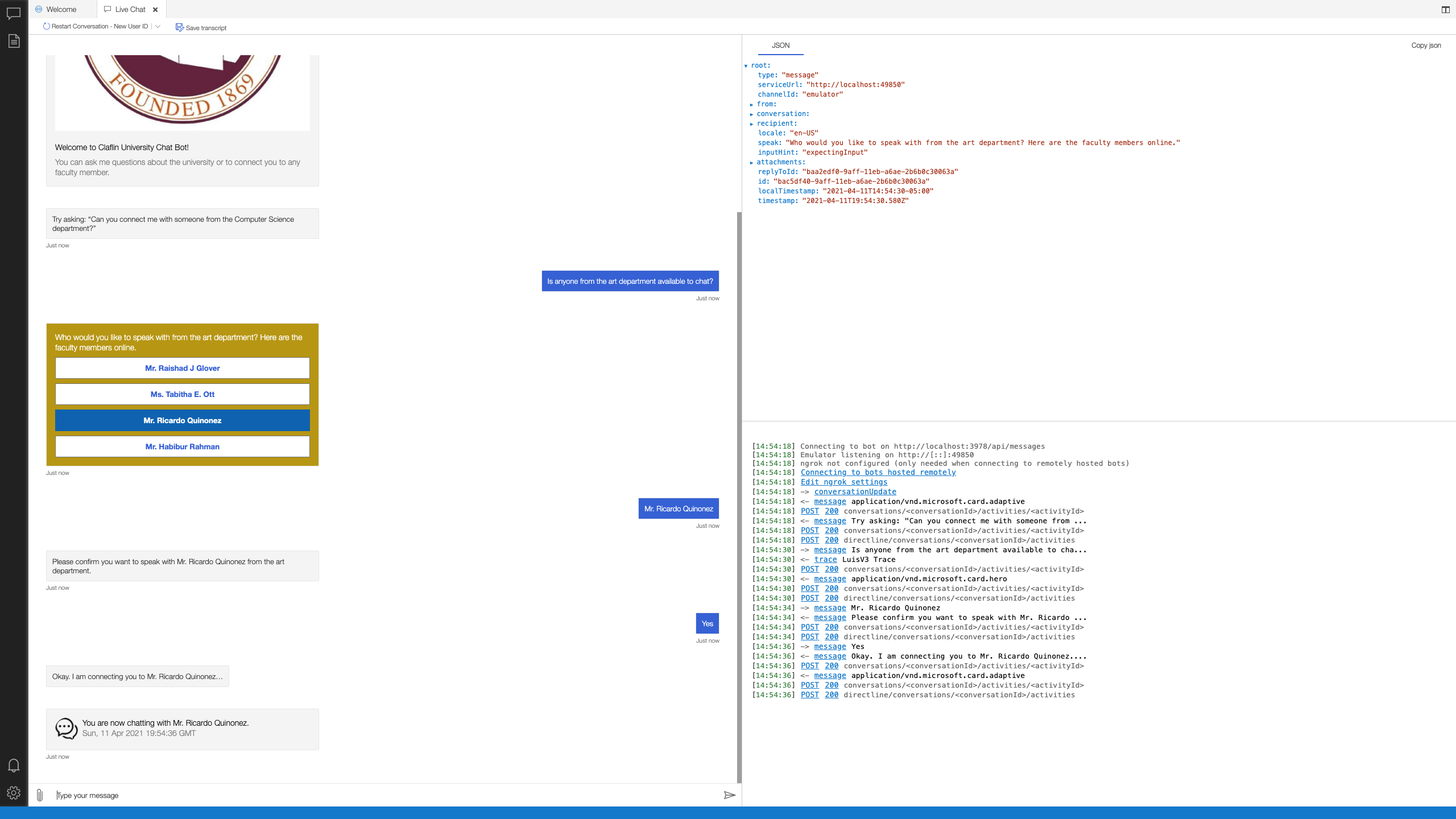Select the JSON inspector tab
This screenshot has width=1456, height=819.
click(x=780, y=45)
